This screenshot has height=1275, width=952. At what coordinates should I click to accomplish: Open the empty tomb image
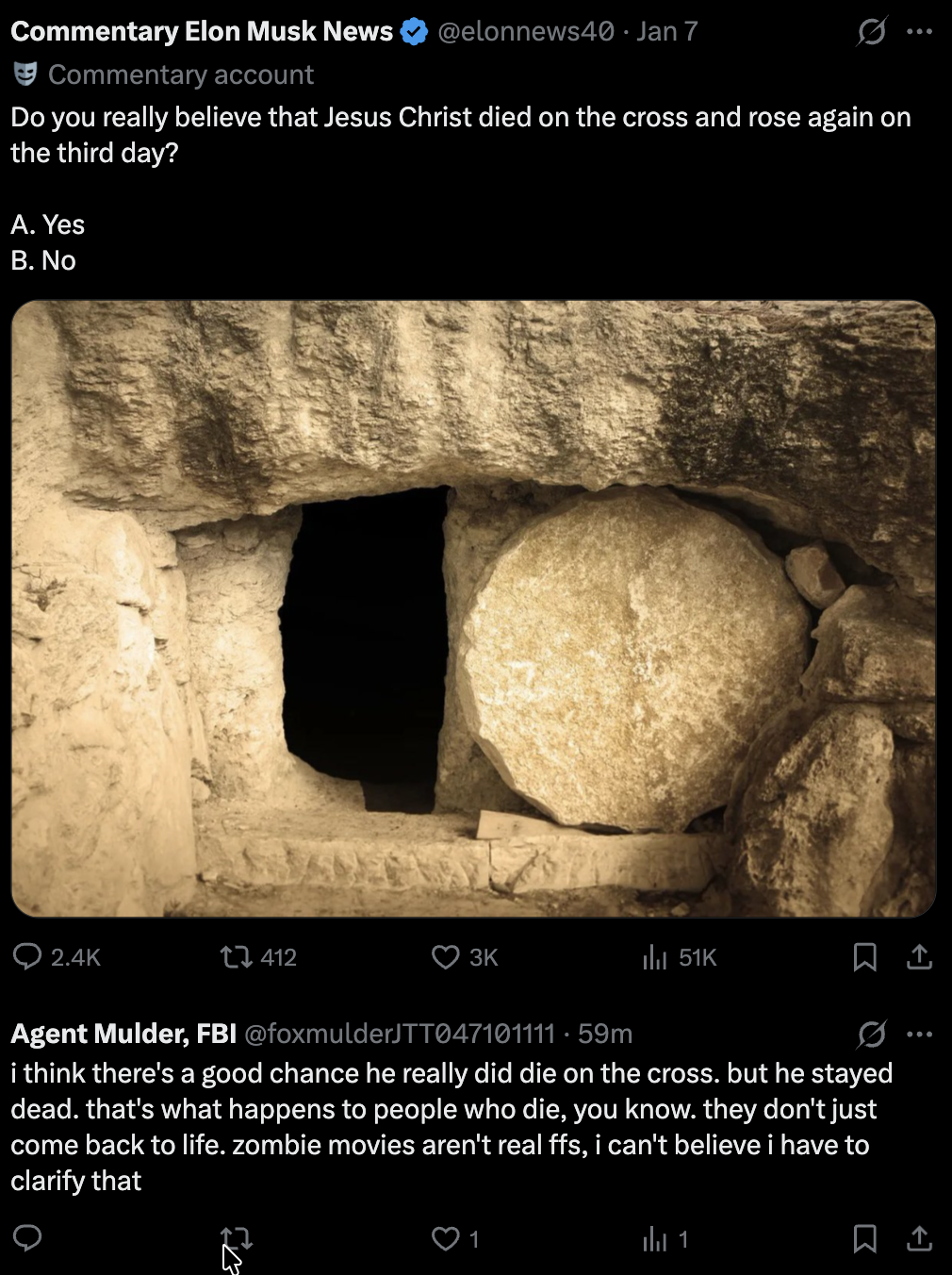473,608
